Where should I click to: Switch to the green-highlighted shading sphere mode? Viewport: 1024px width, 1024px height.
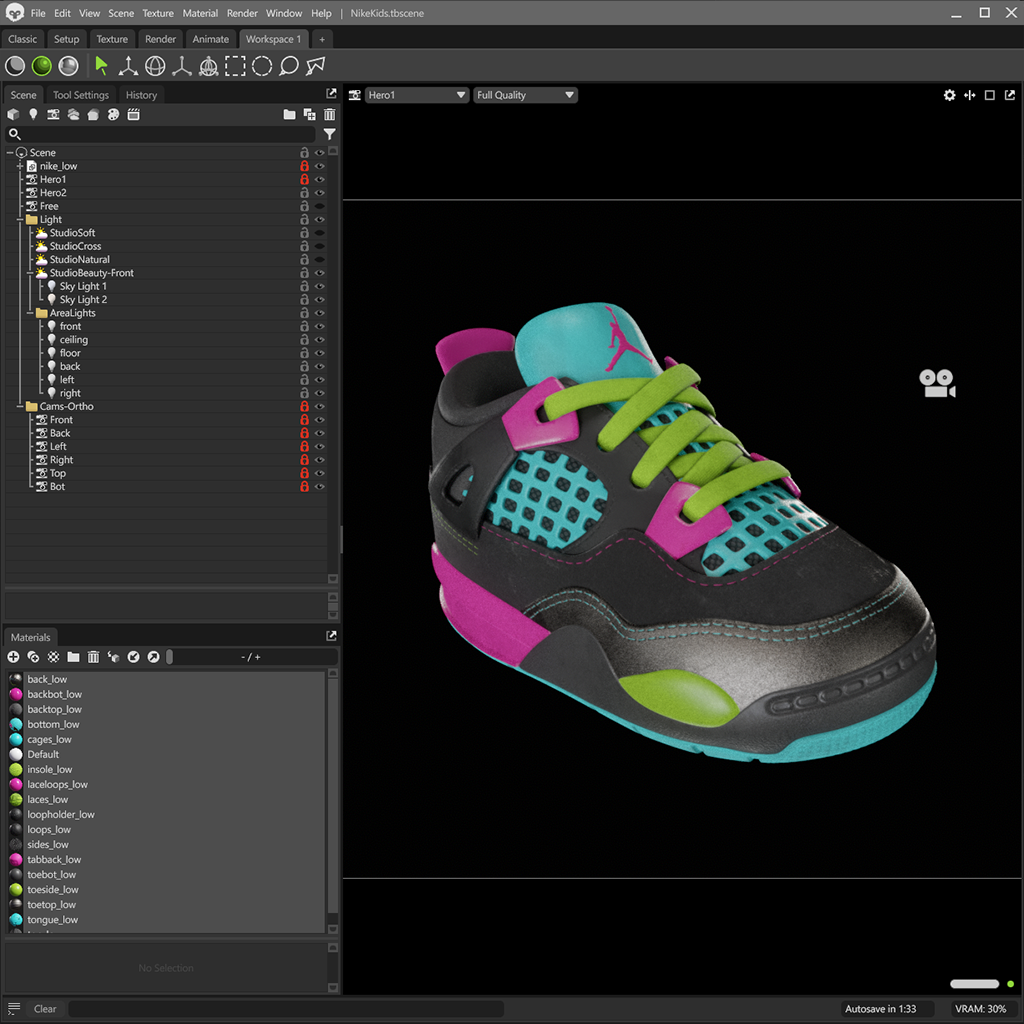[42, 66]
